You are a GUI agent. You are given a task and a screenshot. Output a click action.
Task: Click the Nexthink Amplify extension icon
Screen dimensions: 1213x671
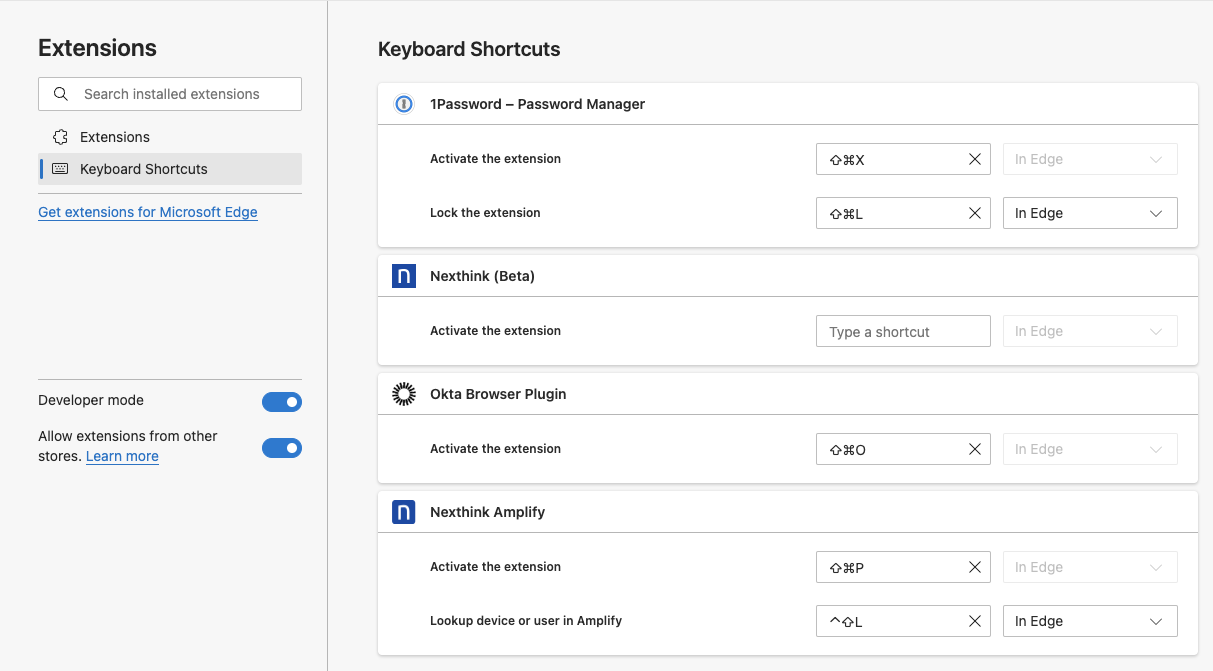(403, 512)
